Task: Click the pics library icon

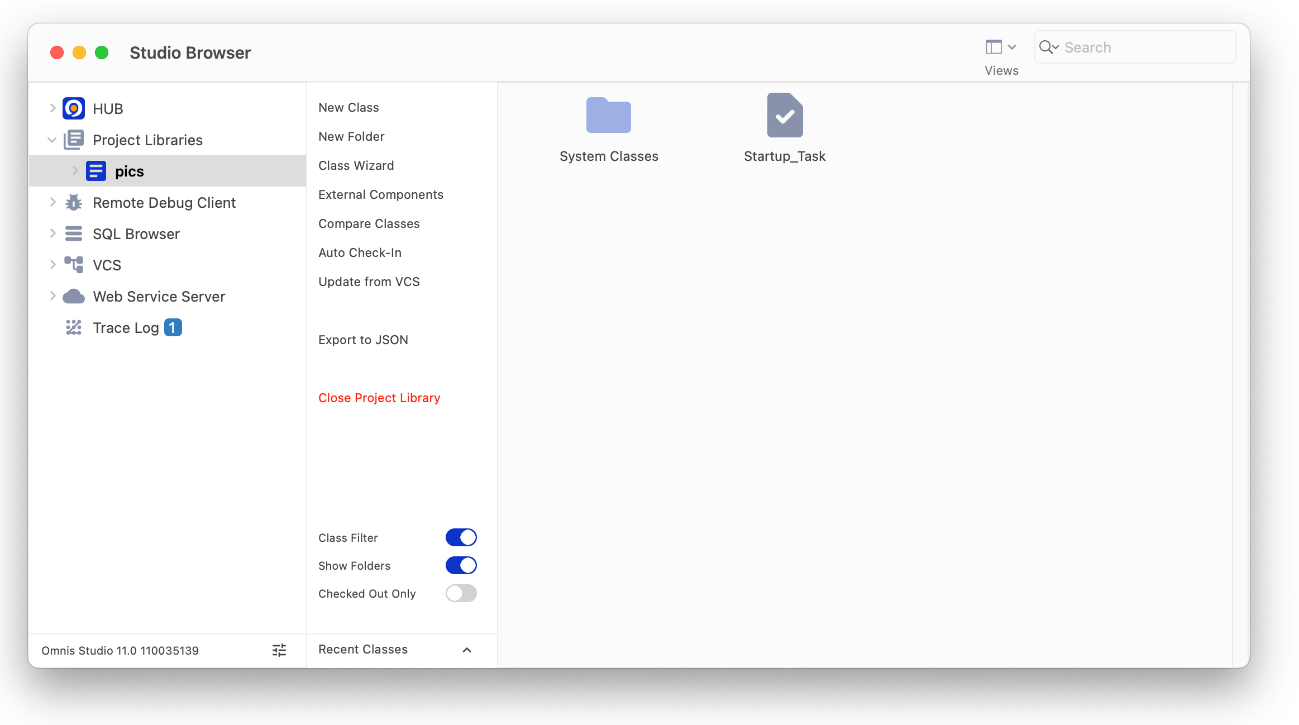Action: [x=96, y=171]
